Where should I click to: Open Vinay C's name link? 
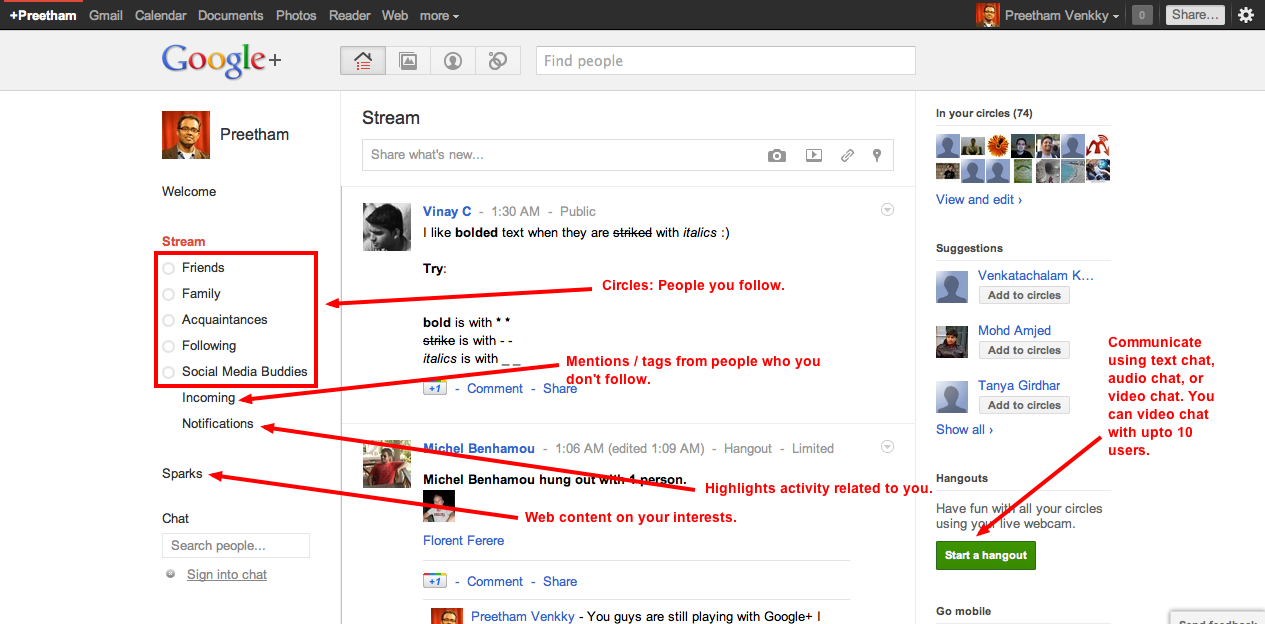click(x=447, y=211)
